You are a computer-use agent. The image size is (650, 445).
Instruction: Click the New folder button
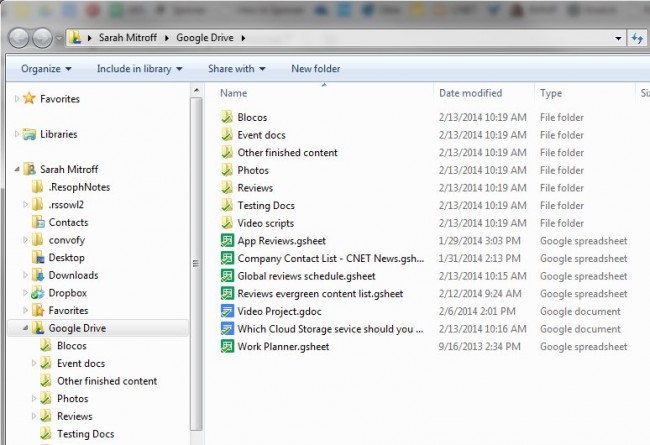pyautogui.click(x=315, y=69)
